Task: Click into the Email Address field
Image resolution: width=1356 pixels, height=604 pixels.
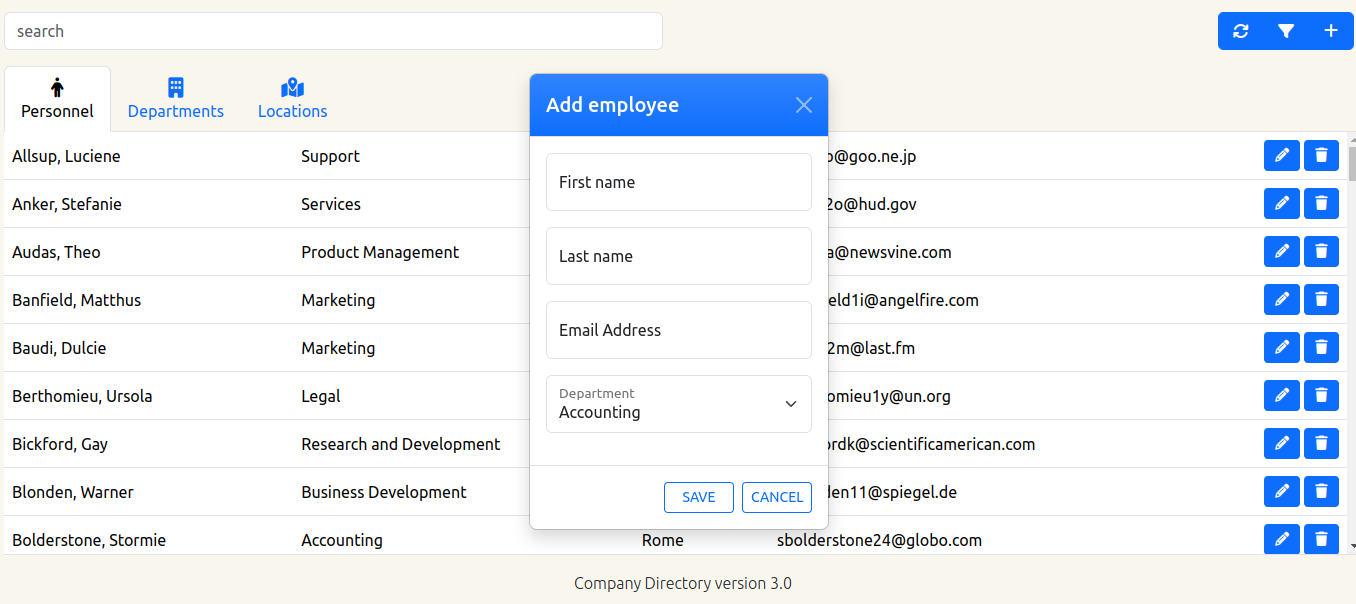Action: tap(678, 330)
